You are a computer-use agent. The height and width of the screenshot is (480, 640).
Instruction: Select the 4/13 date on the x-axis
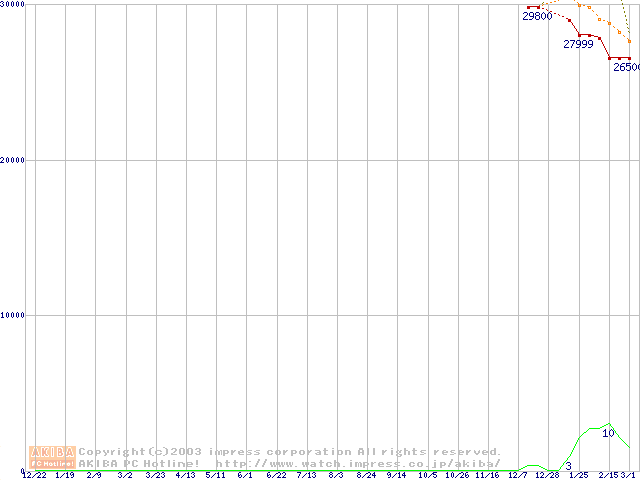185,476
